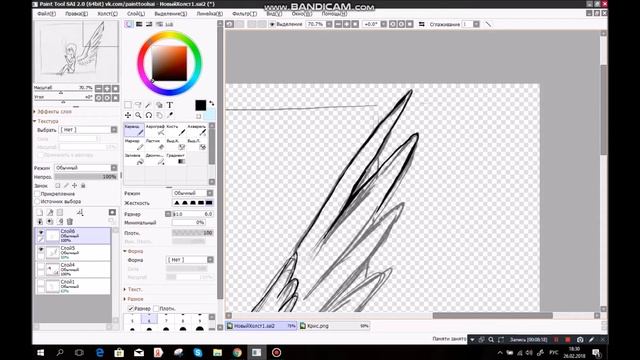This screenshot has height=360, width=640.
Task: Select the Аэрограф (Airbrush) tool
Action: (x=155, y=130)
